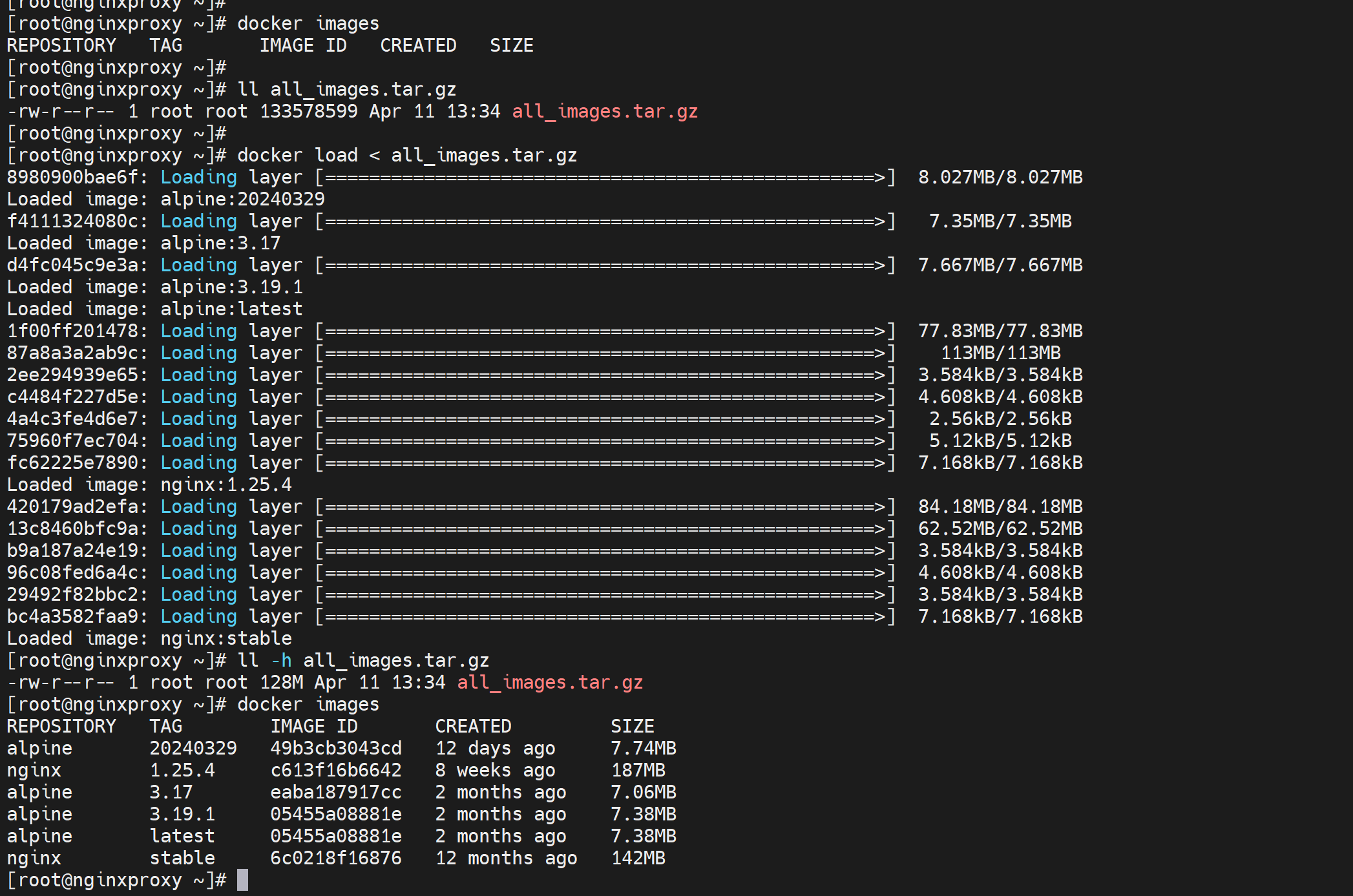Click image ID 6c0218f16876
1353x896 pixels.
336,858
